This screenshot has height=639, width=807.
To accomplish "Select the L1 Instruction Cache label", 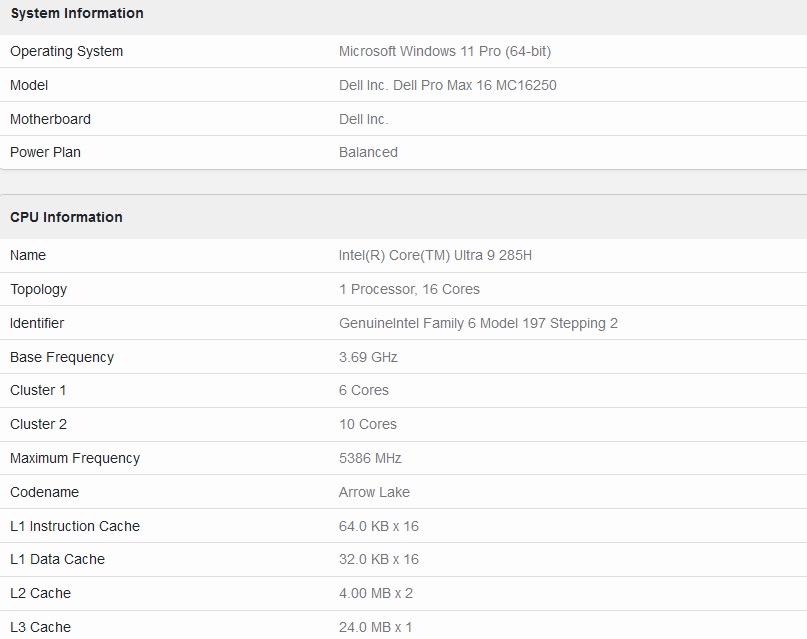I will (x=75, y=526).
